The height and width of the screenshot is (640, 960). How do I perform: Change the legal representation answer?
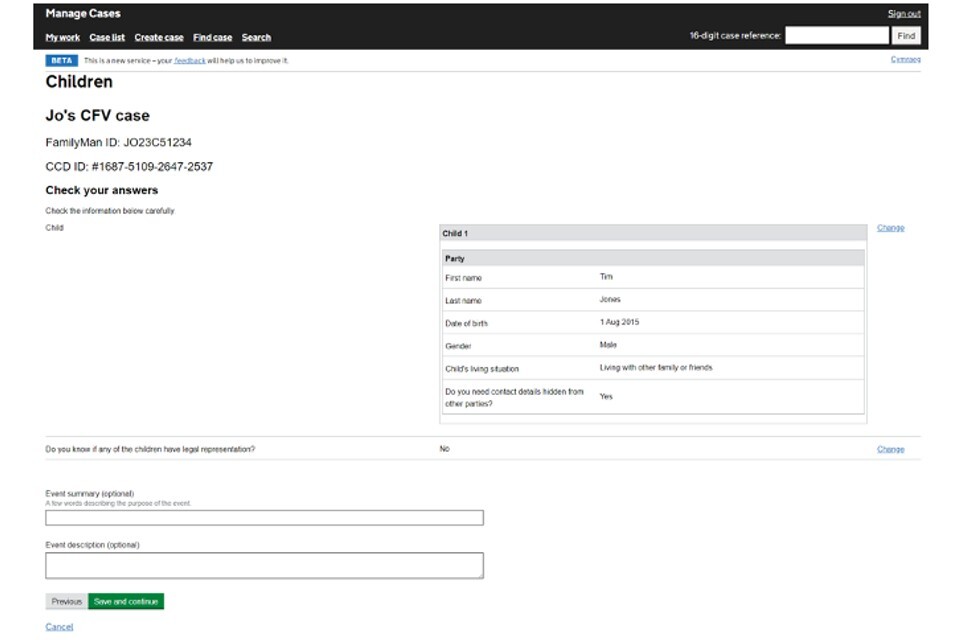(x=890, y=450)
